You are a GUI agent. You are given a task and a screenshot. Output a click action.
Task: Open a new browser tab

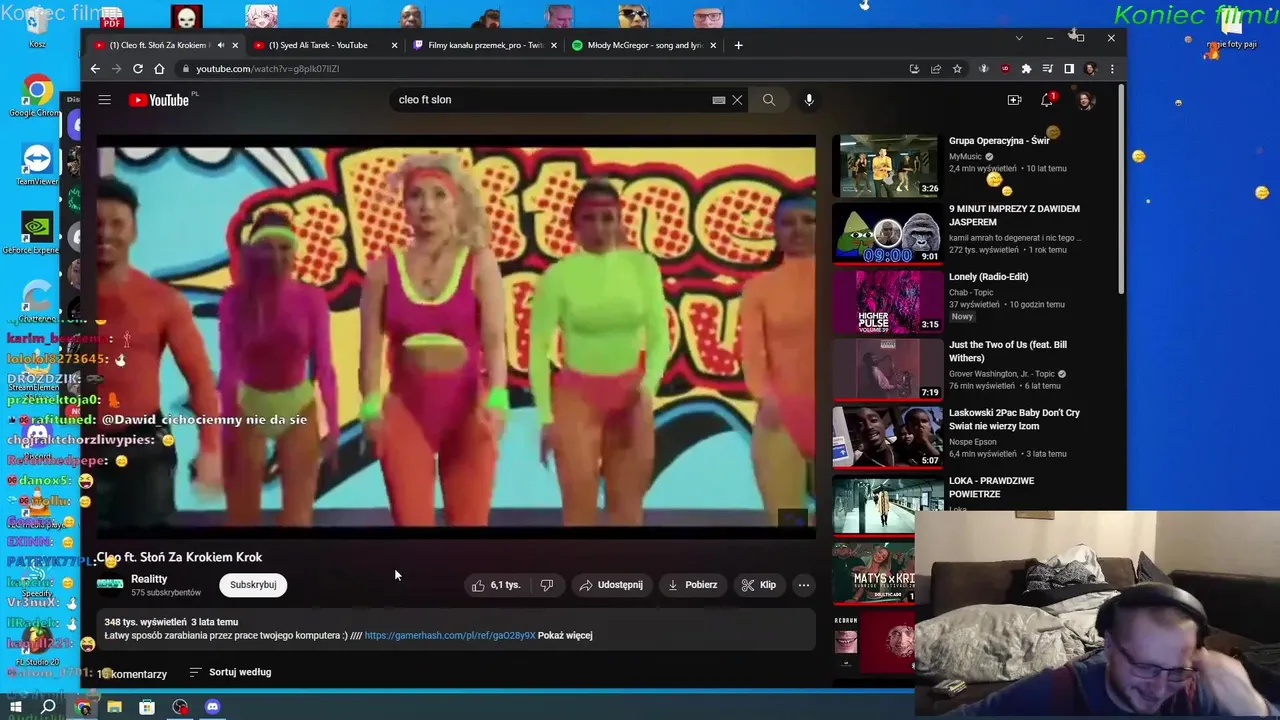[738, 45]
